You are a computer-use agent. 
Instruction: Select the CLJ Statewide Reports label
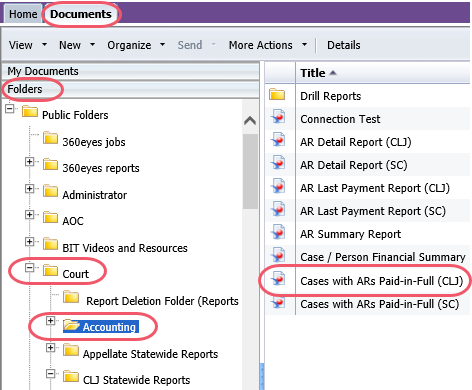136,380
